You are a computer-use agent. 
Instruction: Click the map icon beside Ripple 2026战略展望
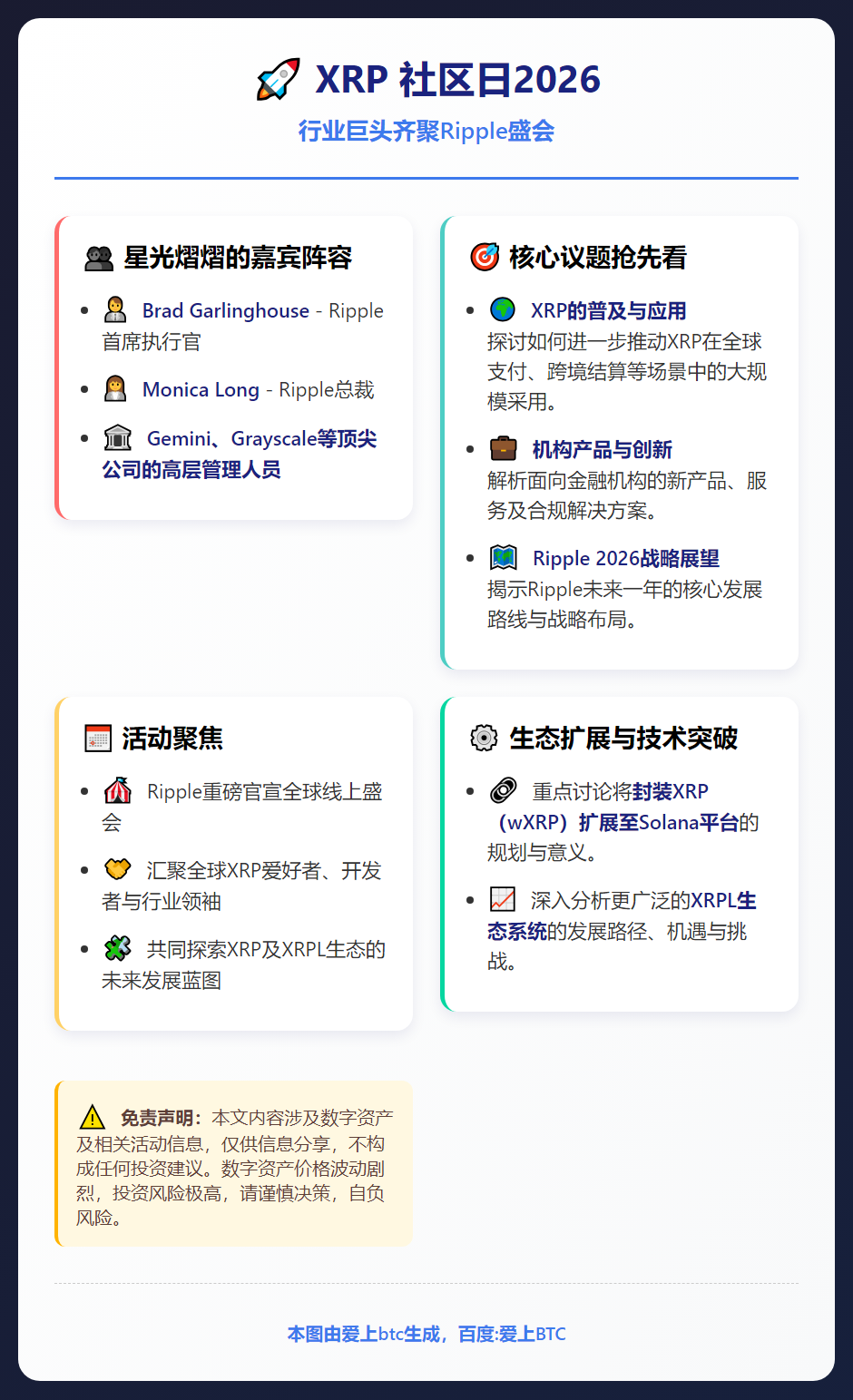pyautogui.click(x=504, y=557)
